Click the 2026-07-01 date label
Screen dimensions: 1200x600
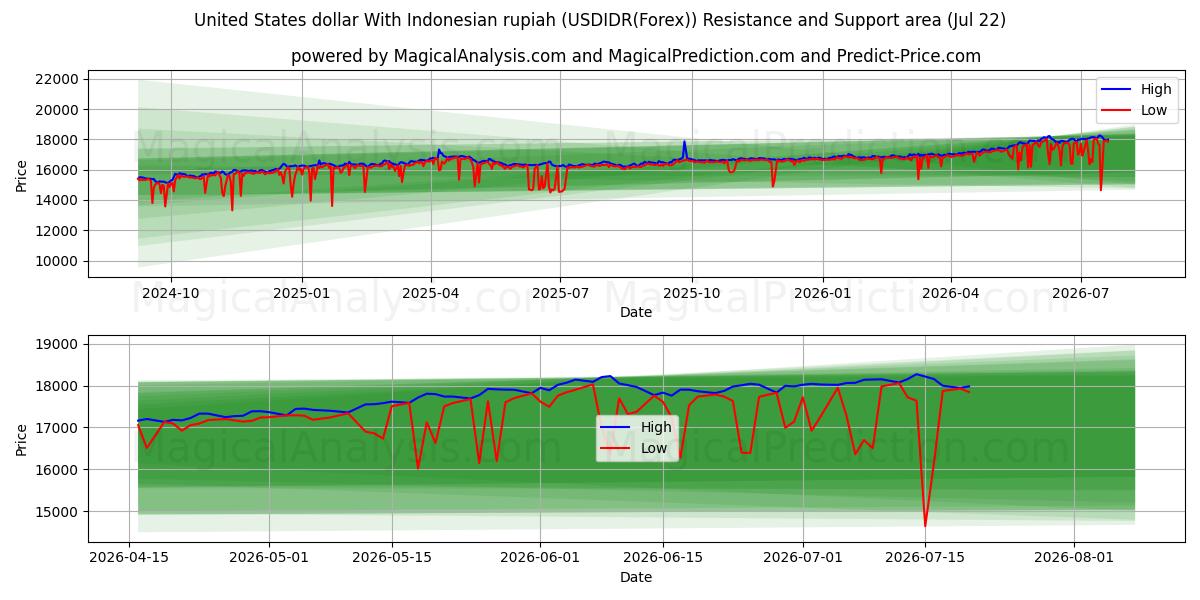803,558
